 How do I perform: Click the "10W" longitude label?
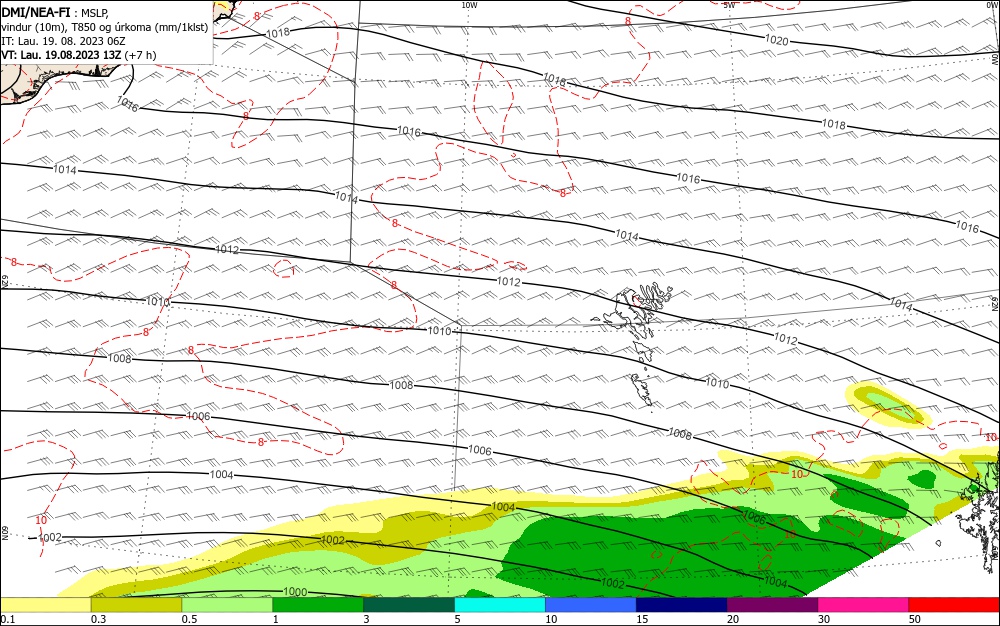tap(469, 5)
